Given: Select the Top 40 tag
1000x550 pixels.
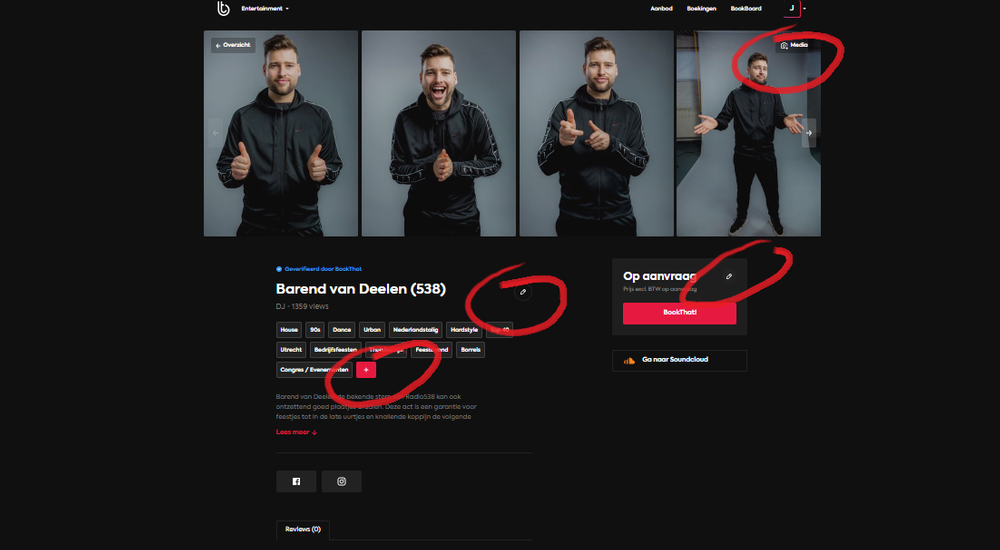Looking at the screenshot, I should (499, 330).
